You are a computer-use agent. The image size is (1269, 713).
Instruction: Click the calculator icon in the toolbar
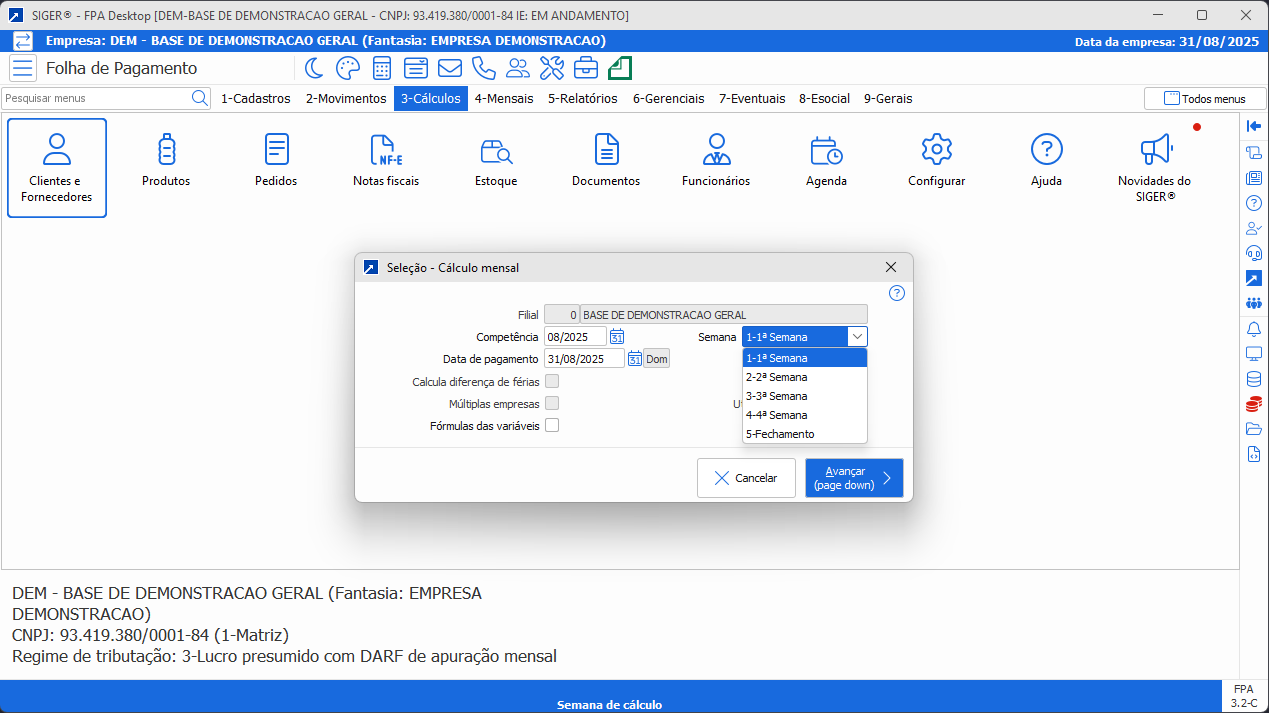[381, 68]
